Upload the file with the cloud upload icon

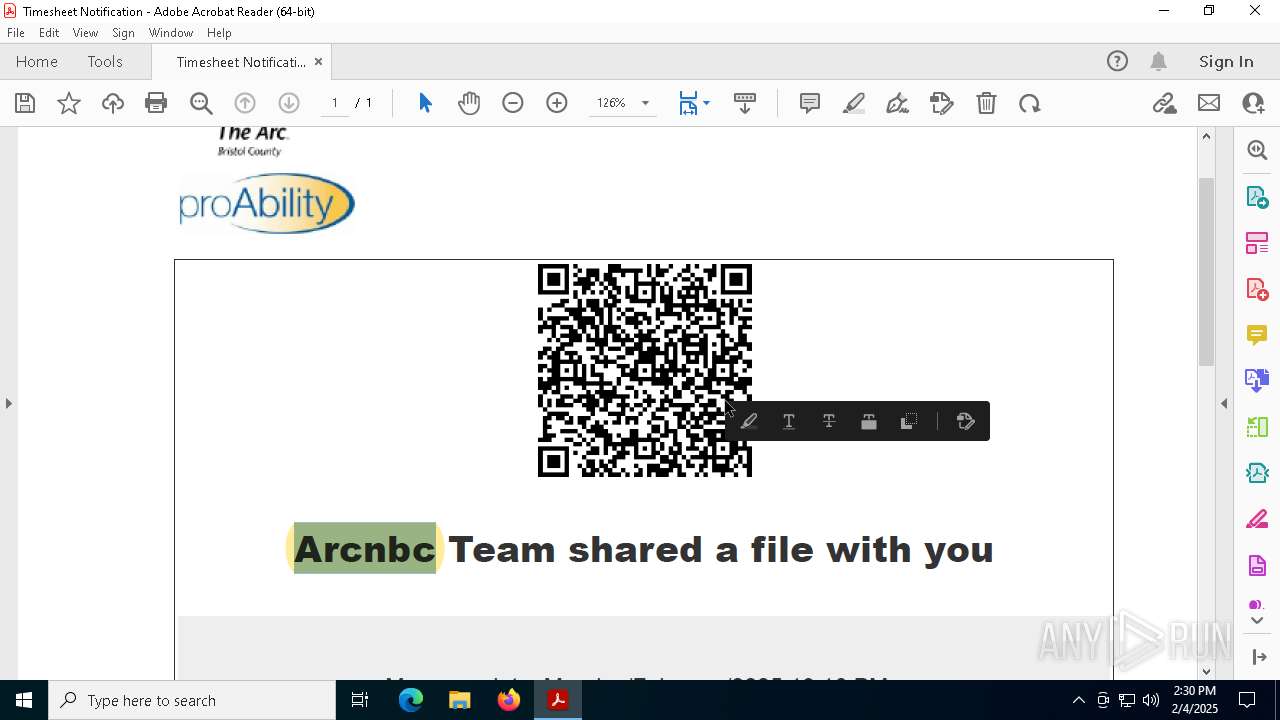113,103
